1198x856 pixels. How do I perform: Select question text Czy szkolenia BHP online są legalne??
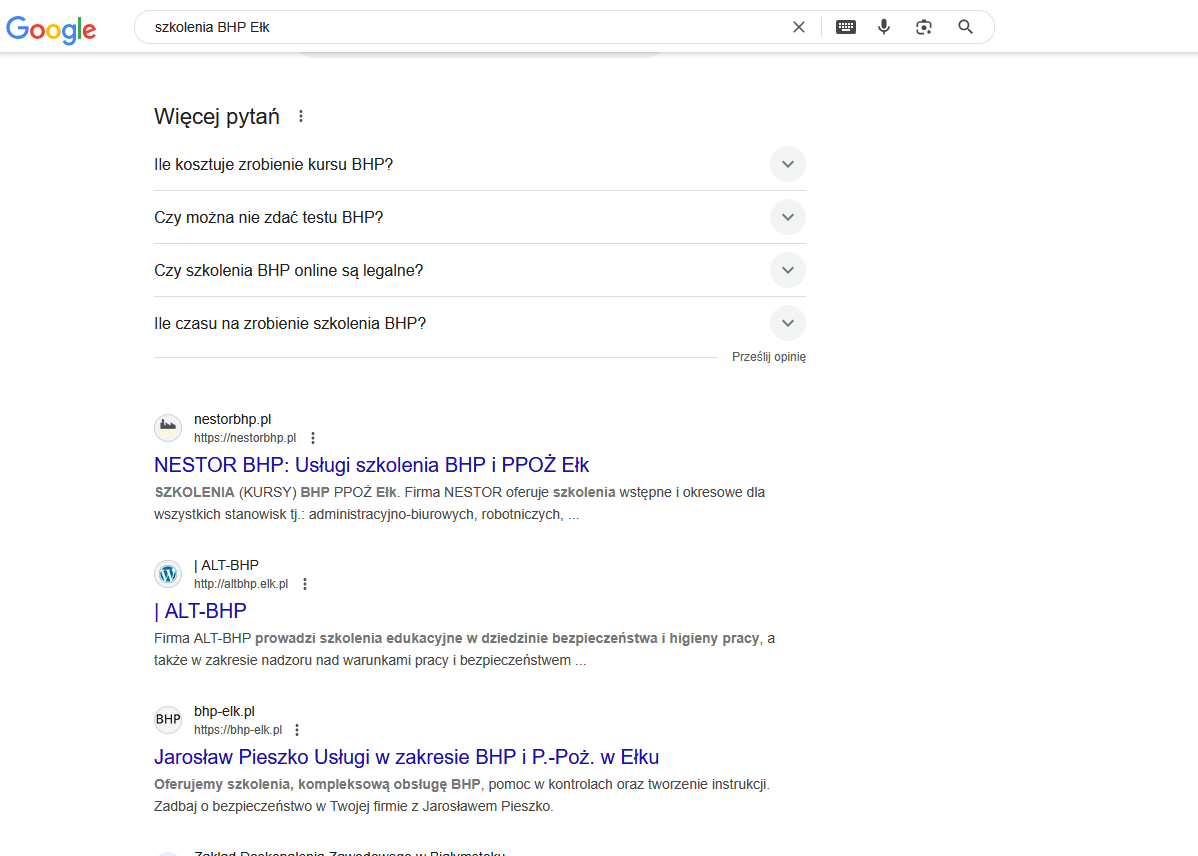(289, 271)
